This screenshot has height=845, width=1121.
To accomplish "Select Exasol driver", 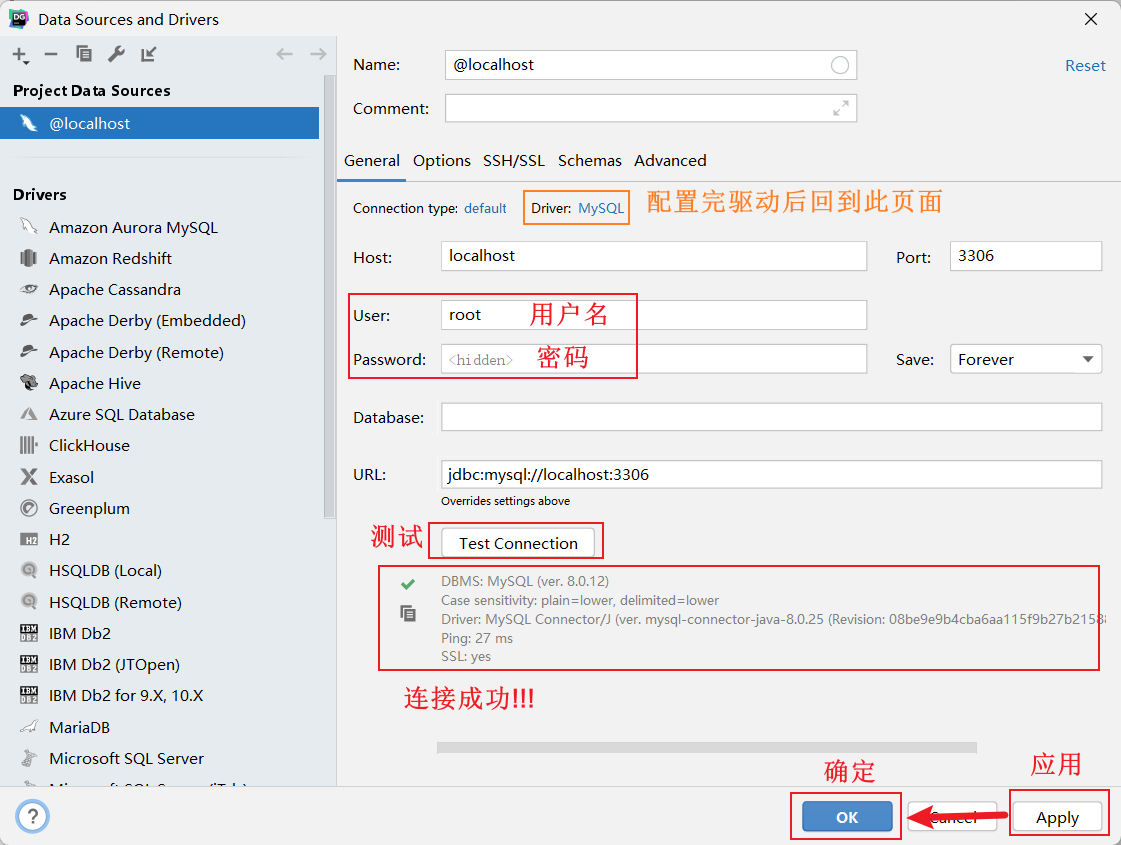I will pyautogui.click(x=71, y=477).
